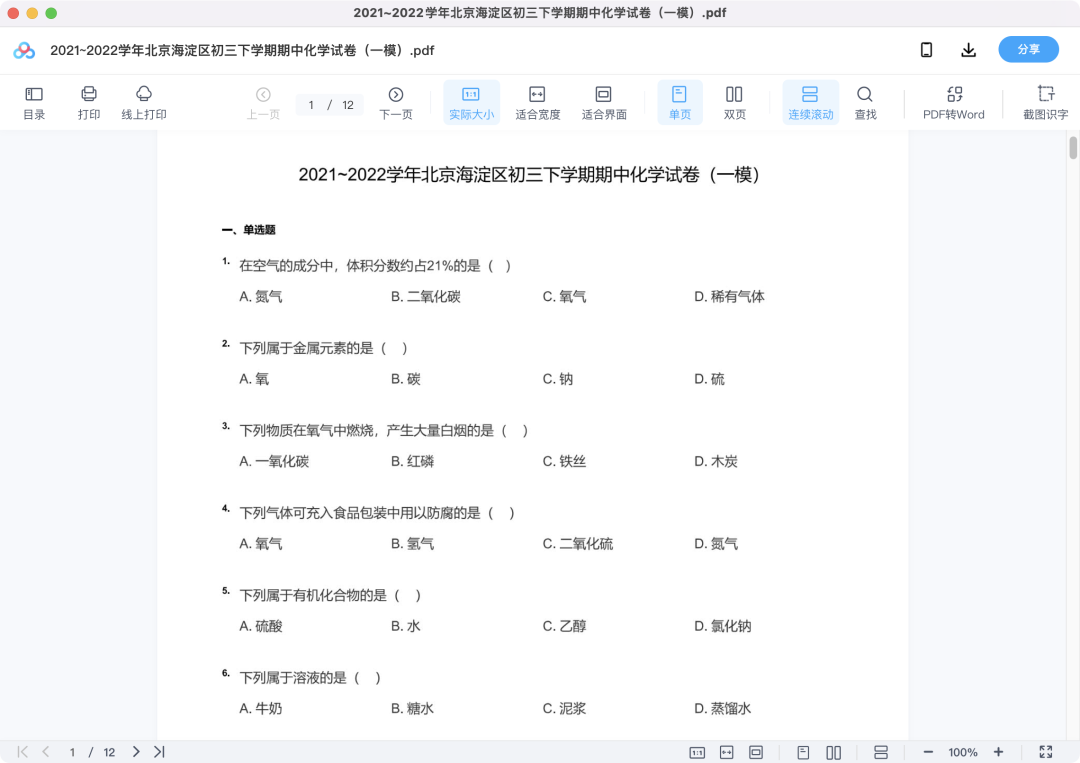Click the bottom bar fit width icon

(x=727, y=753)
